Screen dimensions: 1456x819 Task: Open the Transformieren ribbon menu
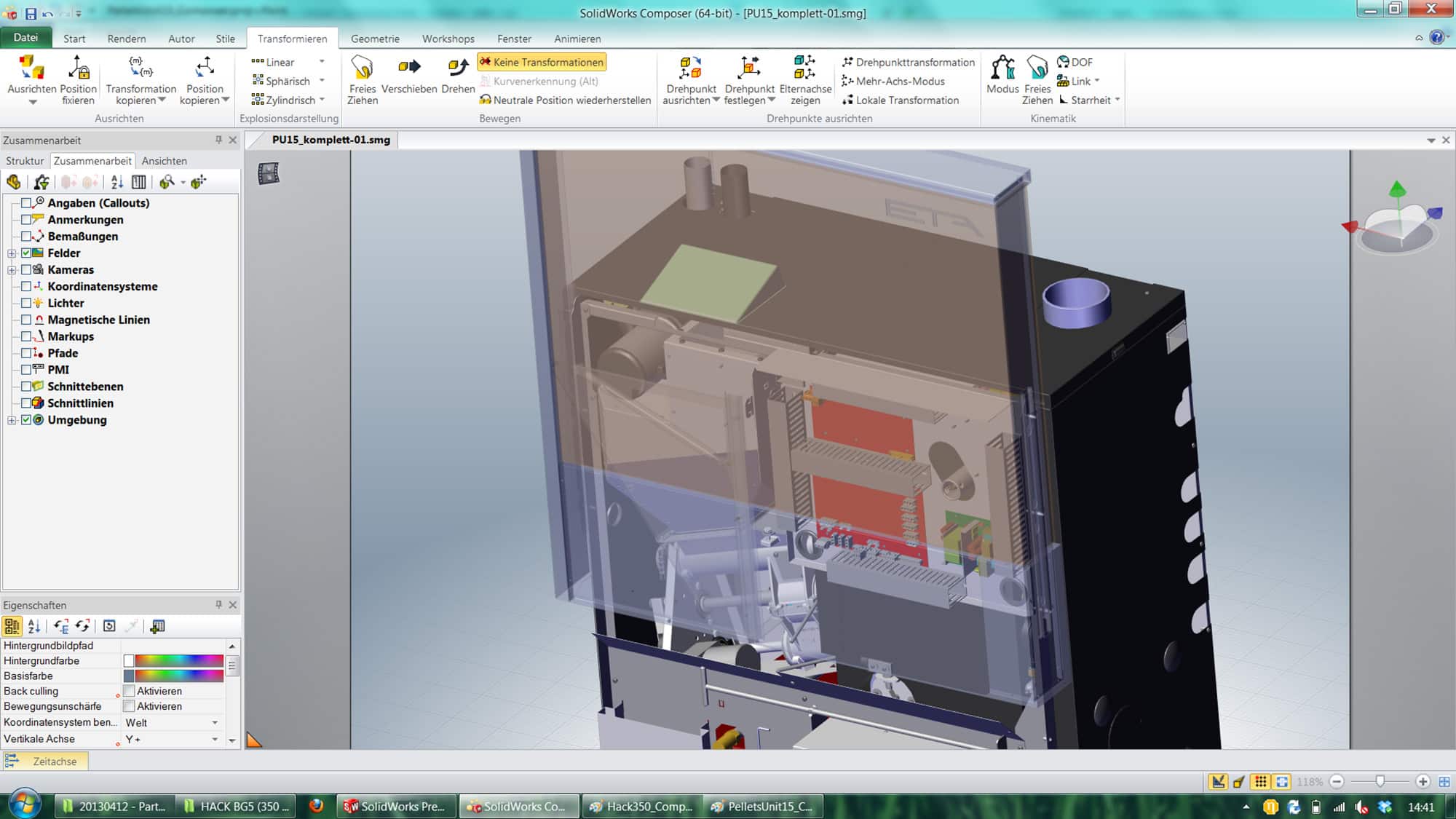click(291, 38)
